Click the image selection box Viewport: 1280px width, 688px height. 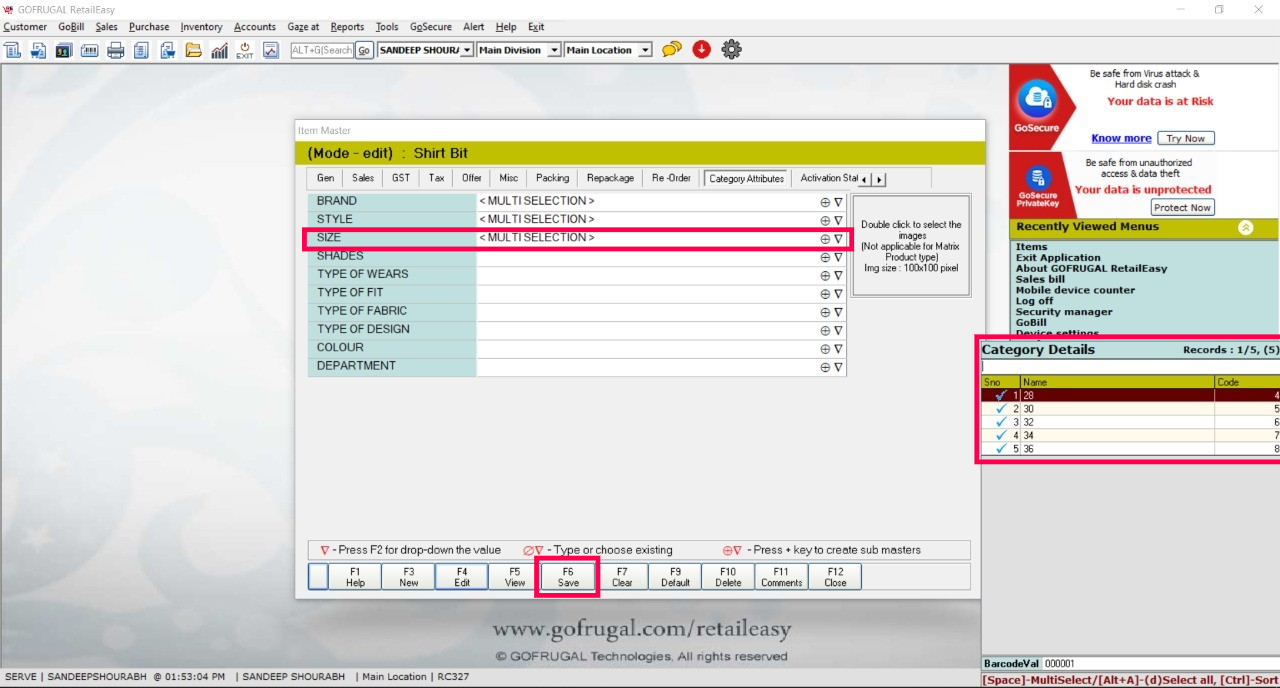pyautogui.click(x=911, y=245)
